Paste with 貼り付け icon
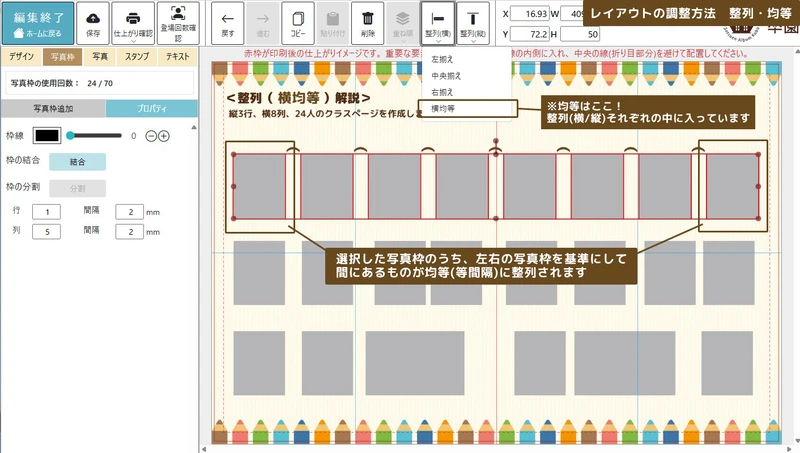Viewport: 800px width, 453px height. click(333, 23)
